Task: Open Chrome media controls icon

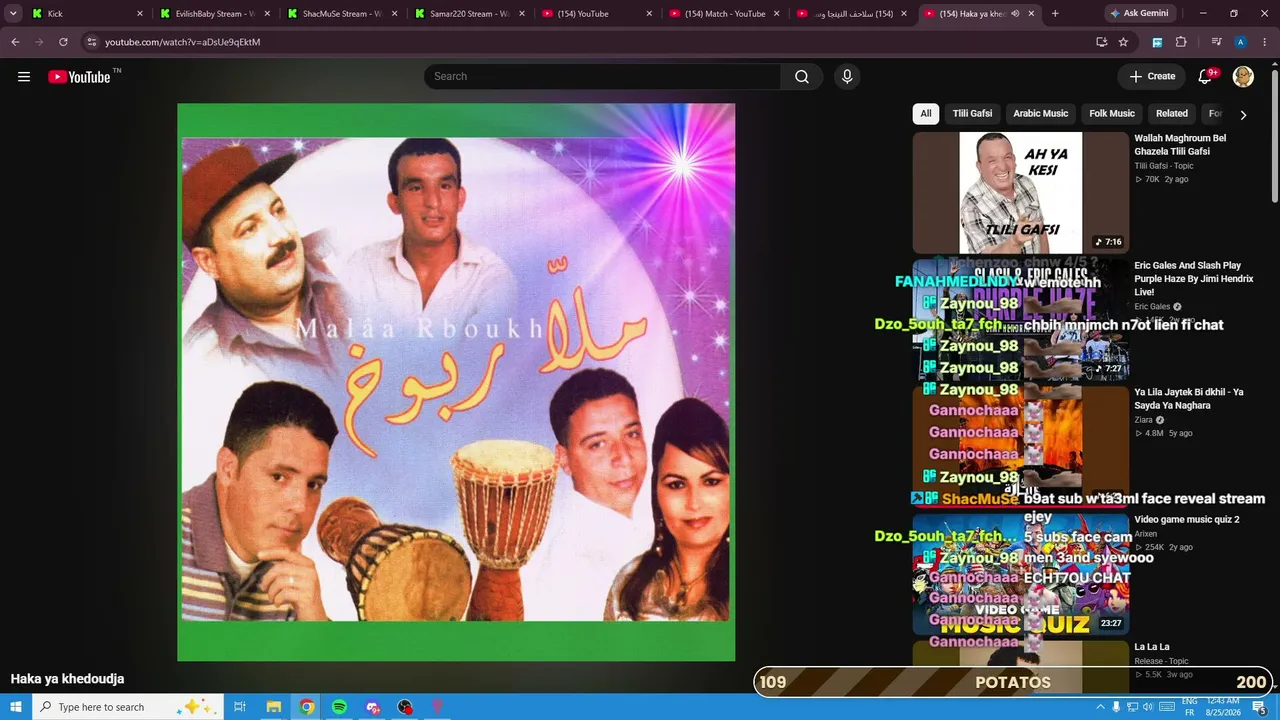Action: pos(1216,42)
